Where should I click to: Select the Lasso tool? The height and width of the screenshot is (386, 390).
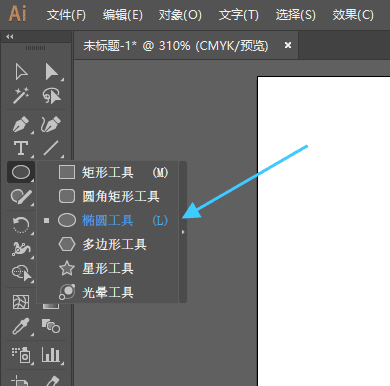point(52,96)
